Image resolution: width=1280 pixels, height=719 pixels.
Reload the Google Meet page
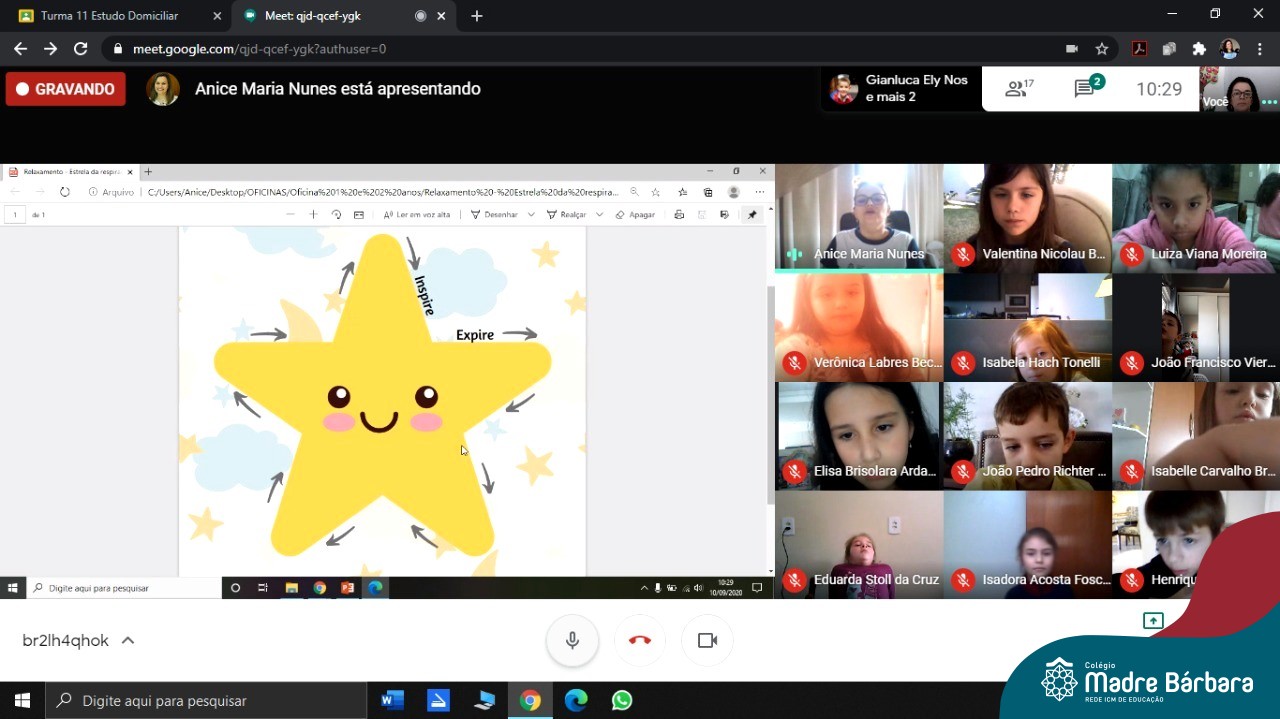(x=81, y=49)
